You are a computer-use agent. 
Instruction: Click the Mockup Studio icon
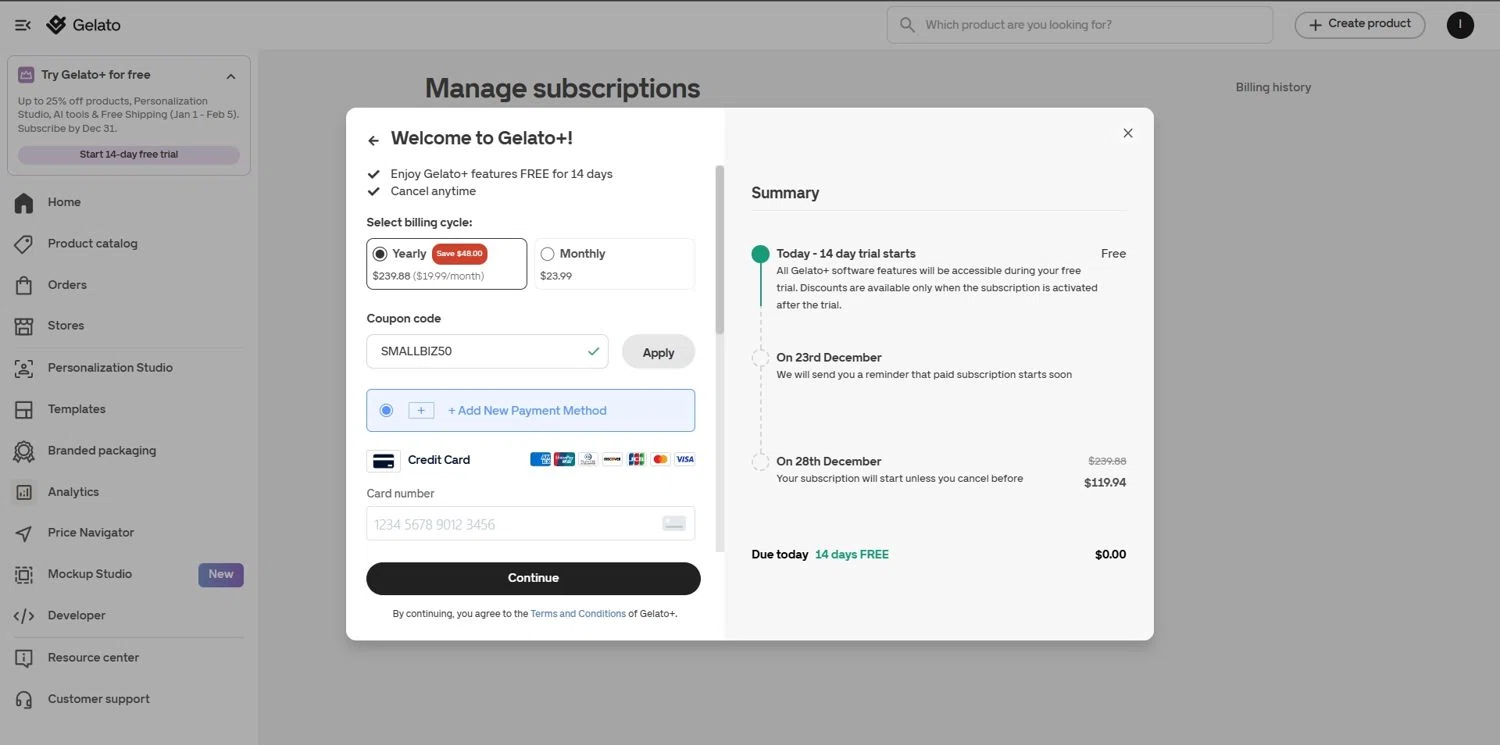pos(24,575)
